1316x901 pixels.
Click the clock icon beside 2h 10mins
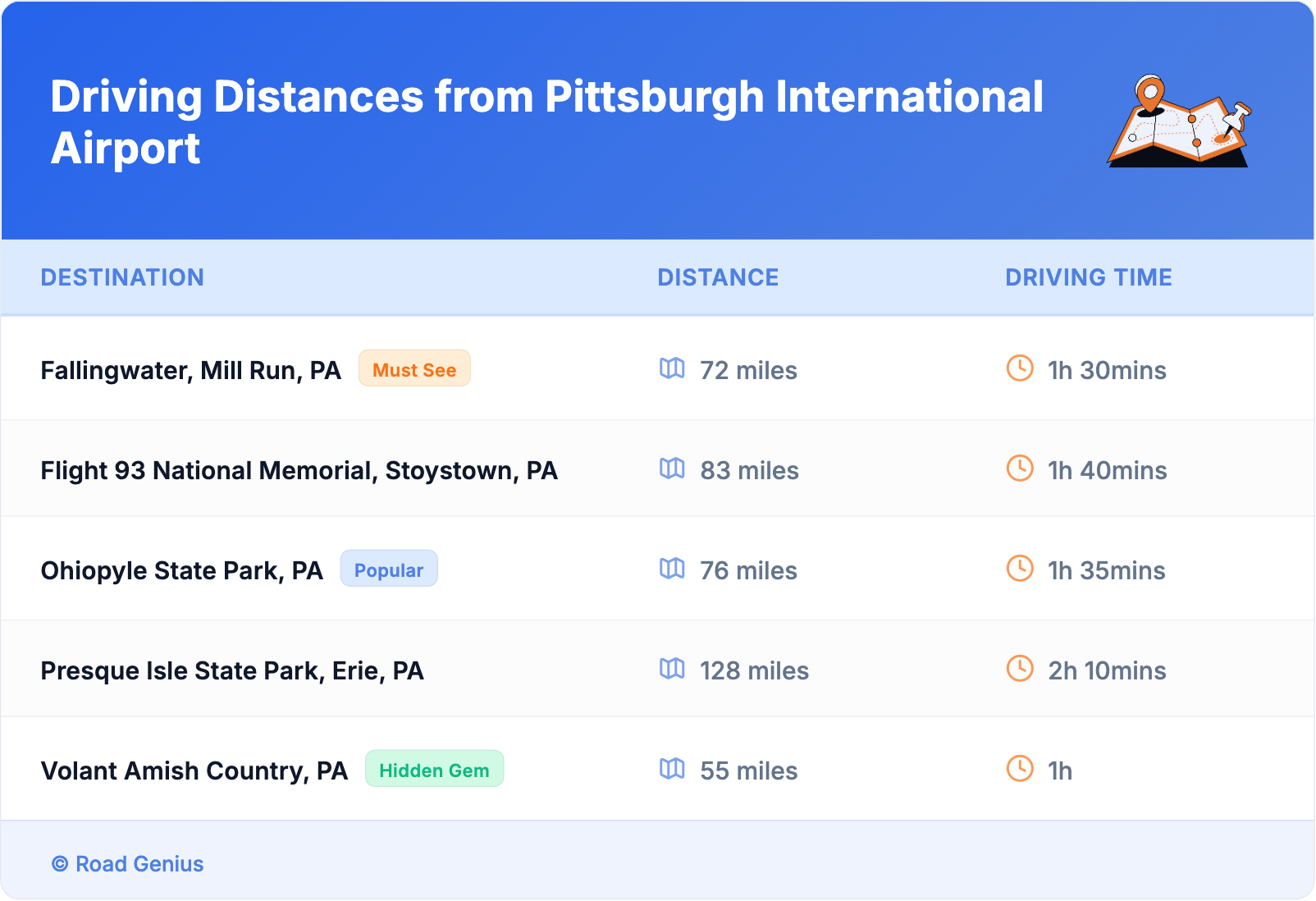coord(1020,669)
